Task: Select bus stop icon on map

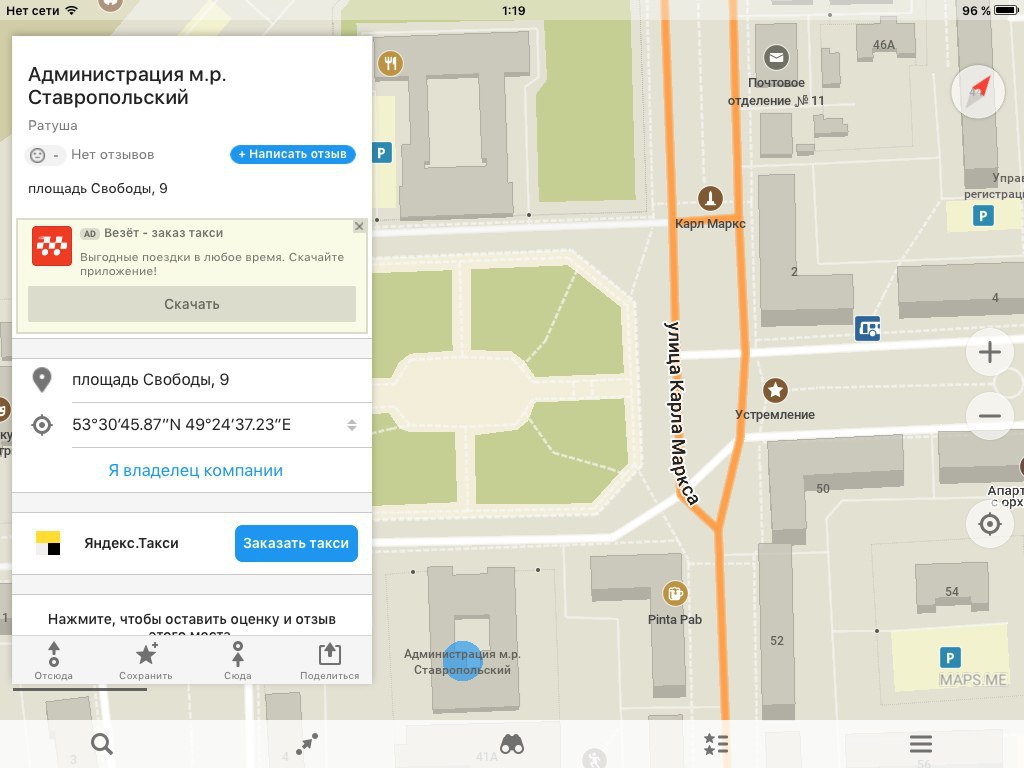Action: point(867,328)
